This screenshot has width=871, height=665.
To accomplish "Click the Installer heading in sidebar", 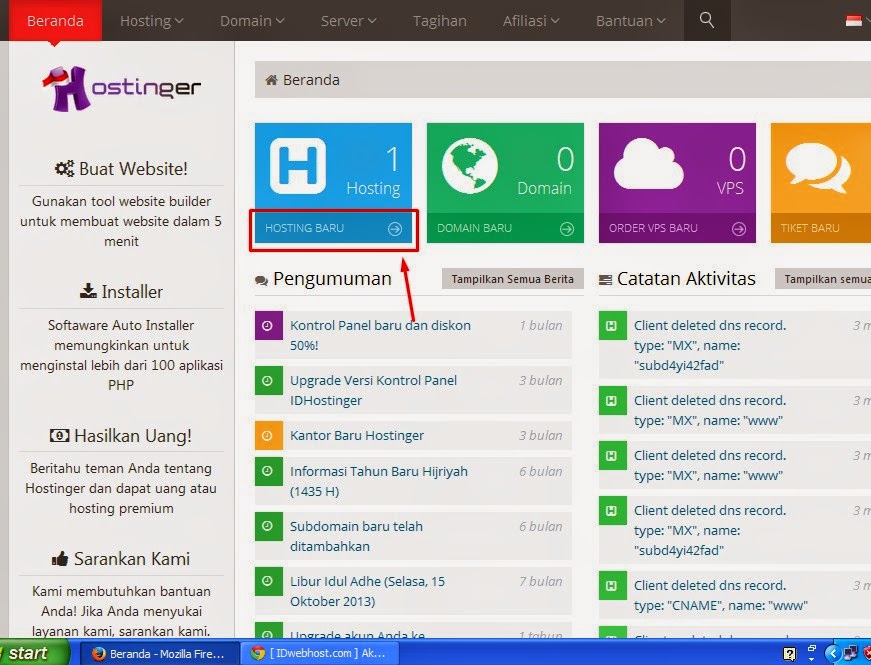I will click(132, 292).
